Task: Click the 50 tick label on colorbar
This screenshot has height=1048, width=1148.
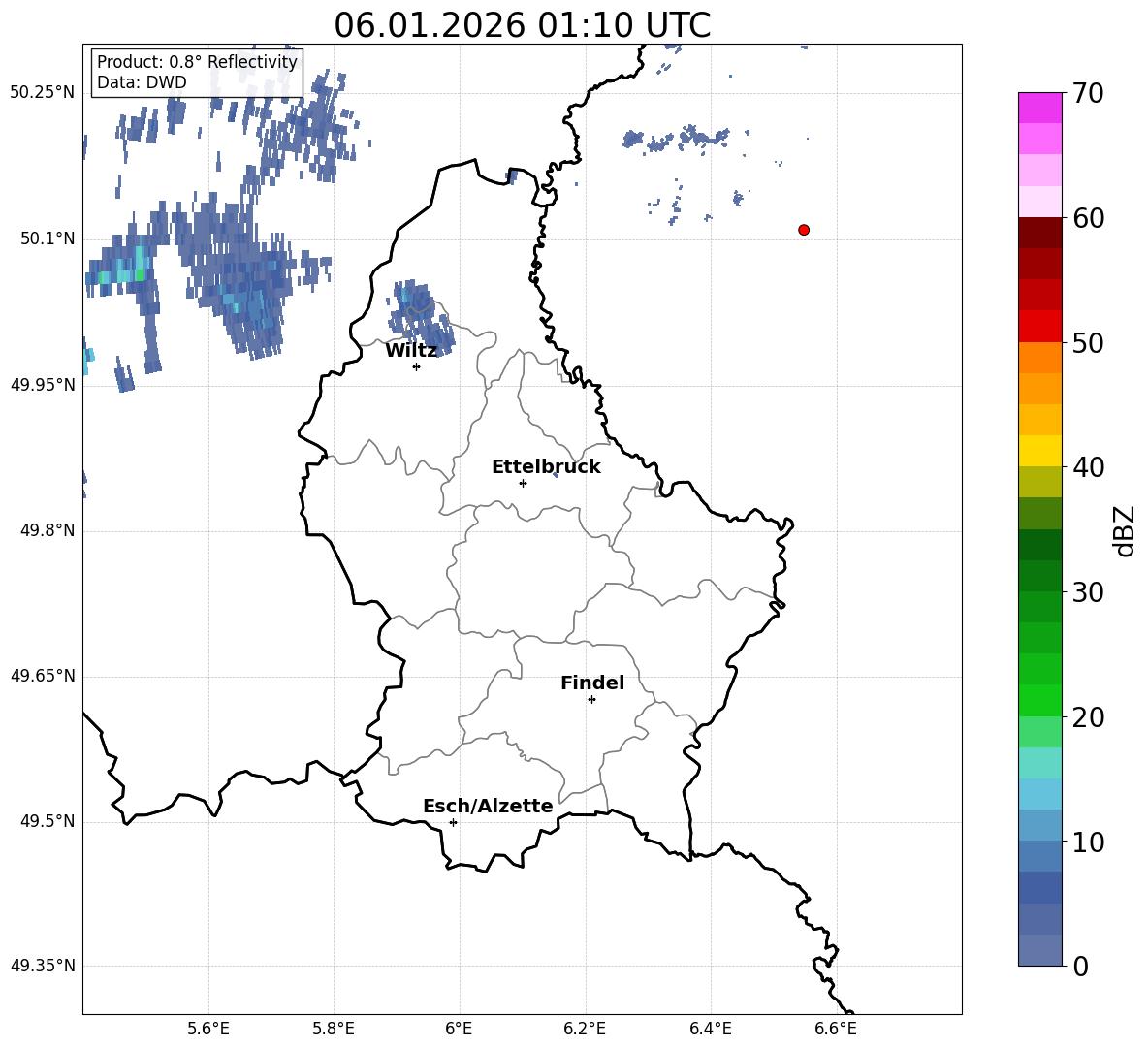Action: (1088, 342)
